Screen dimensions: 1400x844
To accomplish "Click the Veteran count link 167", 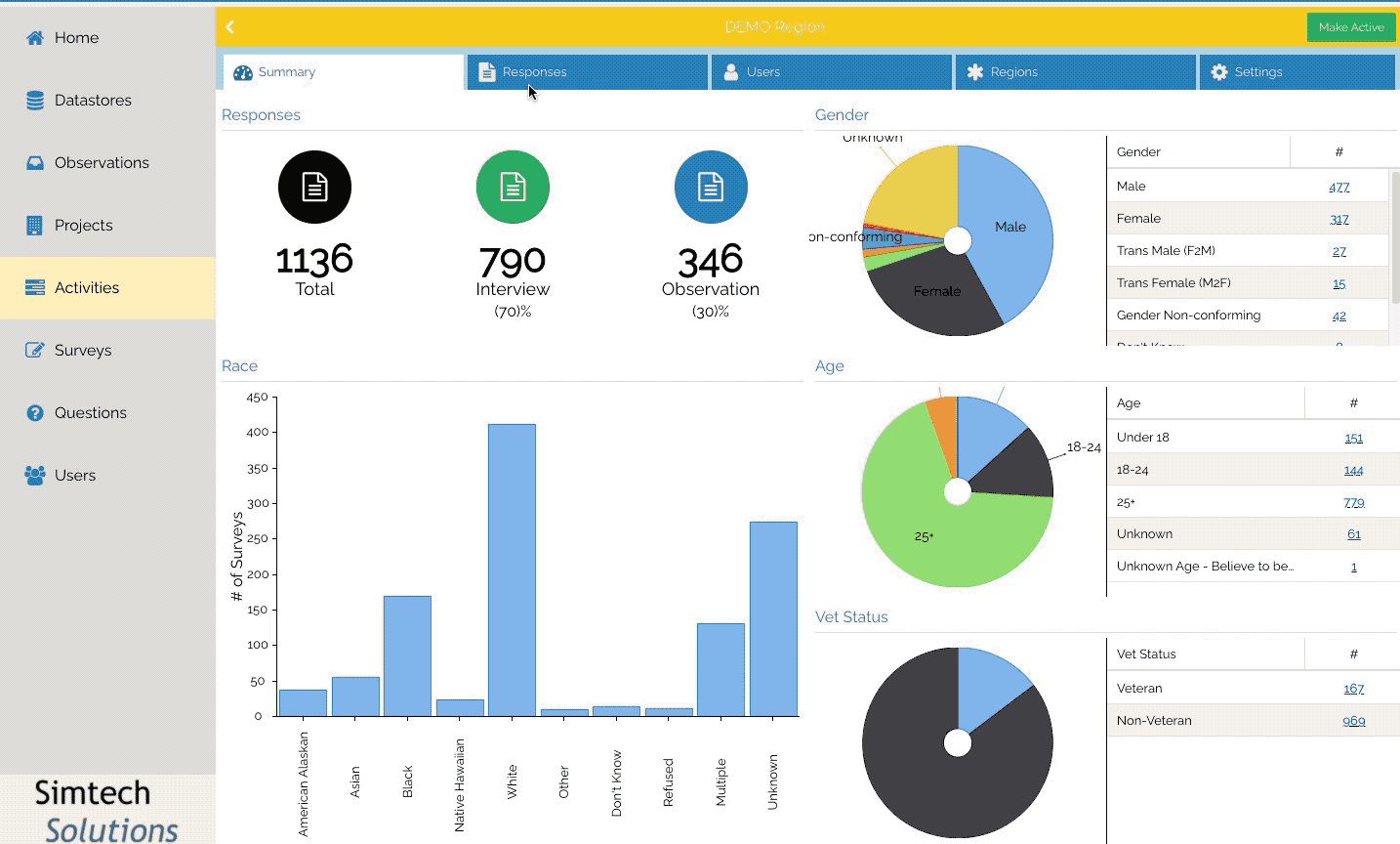I will click(1353, 689).
